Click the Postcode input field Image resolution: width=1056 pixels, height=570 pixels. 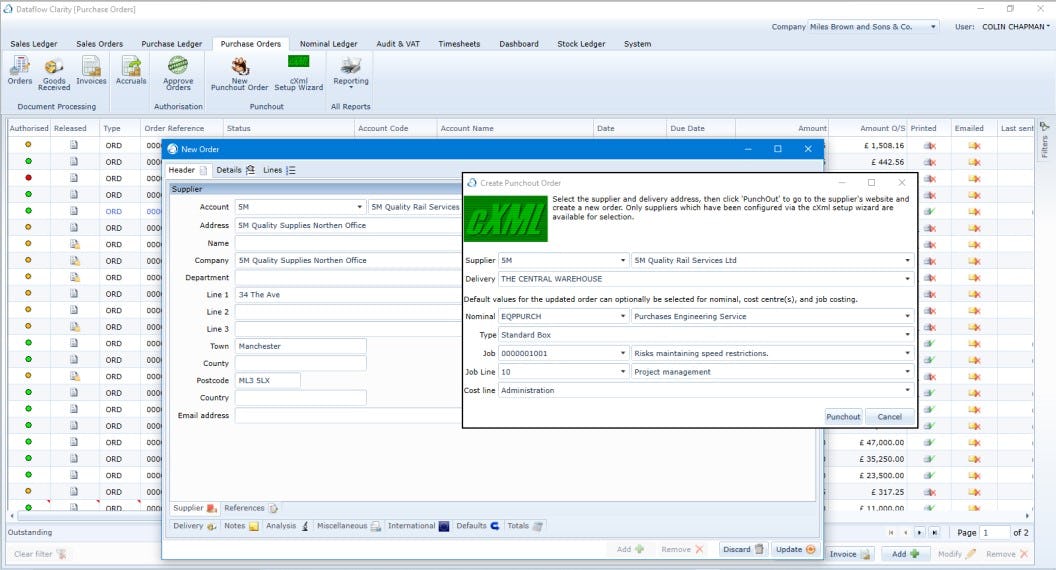[x=267, y=380]
